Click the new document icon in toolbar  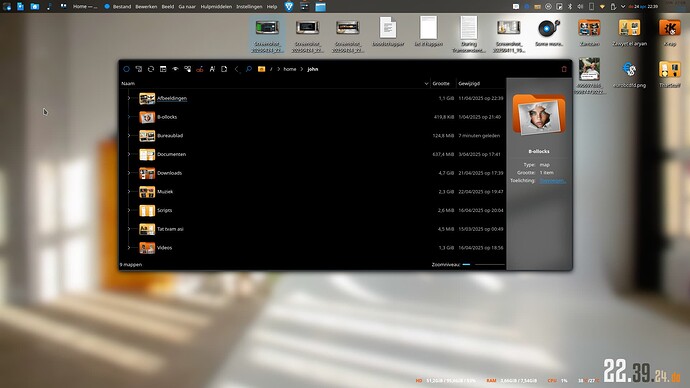pyautogui.click(x=224, y=69)
